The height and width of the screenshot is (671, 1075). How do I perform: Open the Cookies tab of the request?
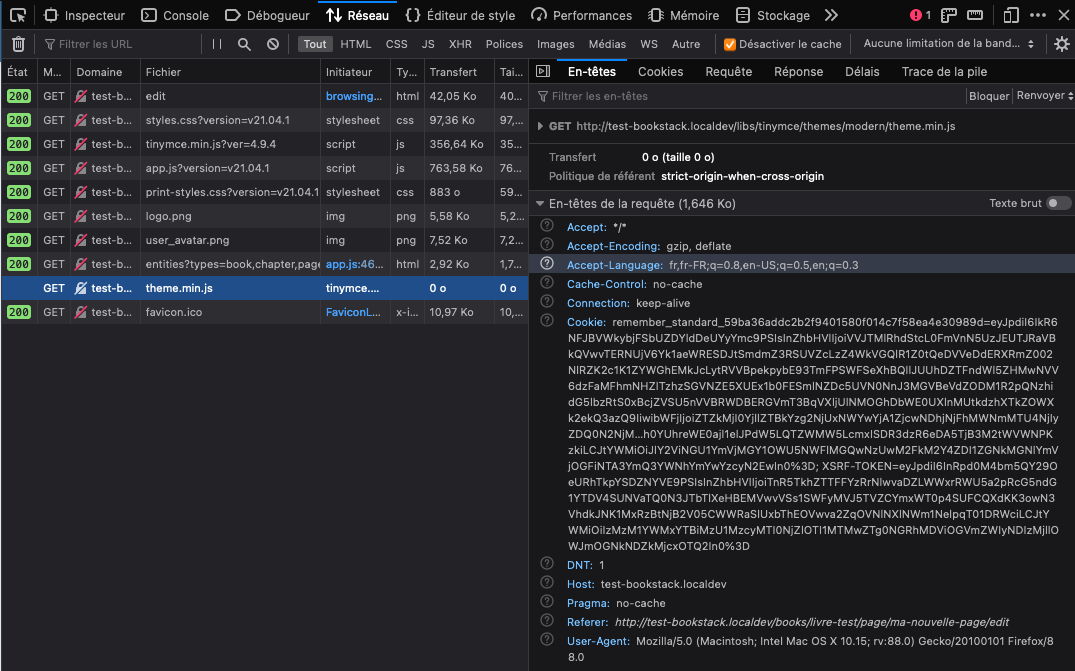click(x=660, y=71)
